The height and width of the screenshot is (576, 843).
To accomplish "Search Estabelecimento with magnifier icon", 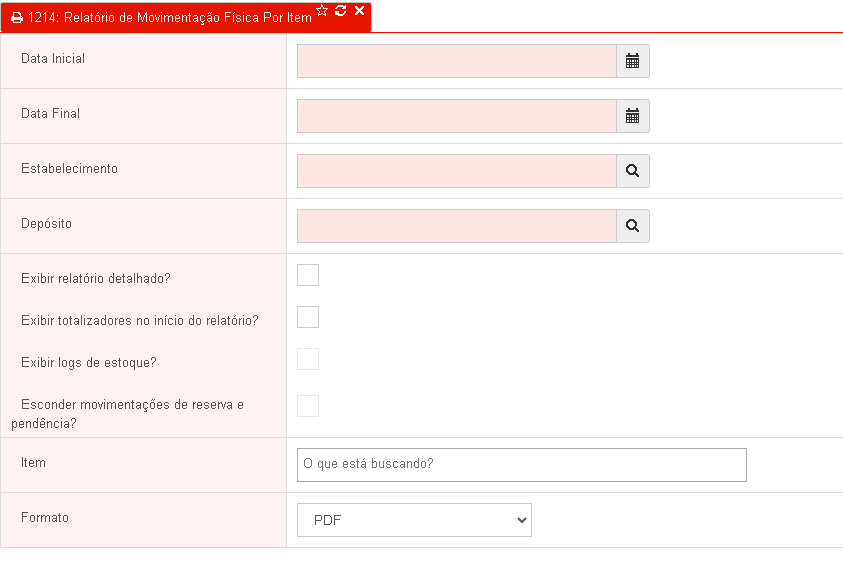I will [633, 171].
